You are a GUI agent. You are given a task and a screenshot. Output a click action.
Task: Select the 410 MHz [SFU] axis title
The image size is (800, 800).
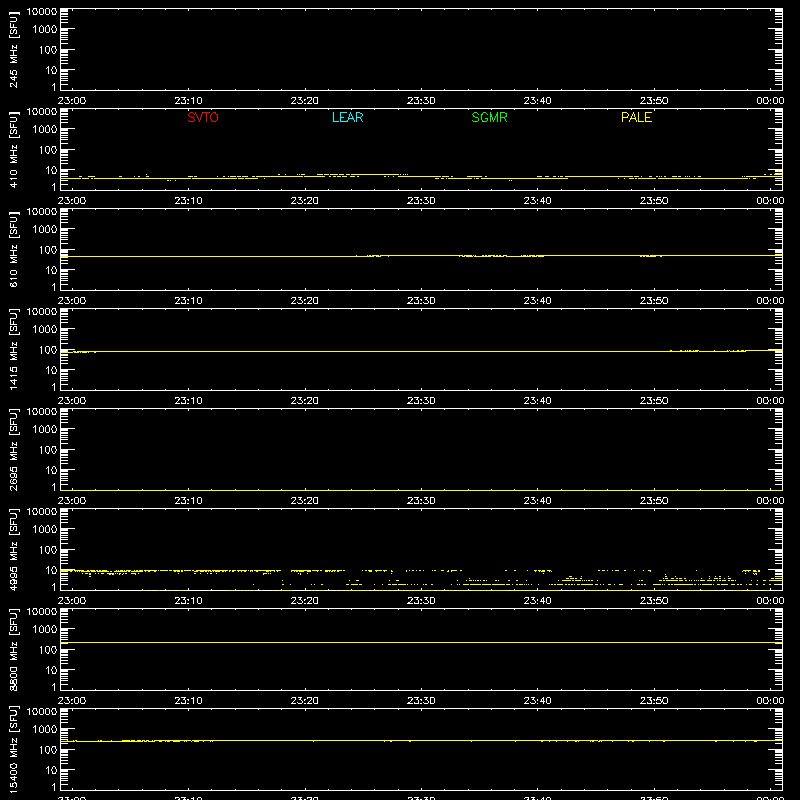[x=13, y=150]
